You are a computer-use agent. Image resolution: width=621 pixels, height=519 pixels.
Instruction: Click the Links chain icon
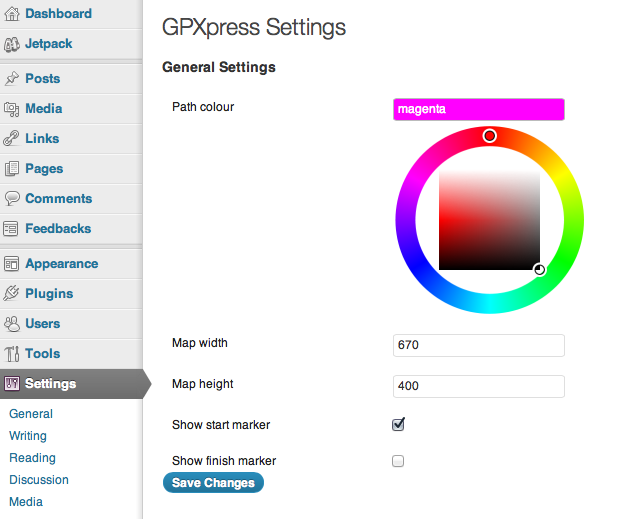tap(11, 139)
